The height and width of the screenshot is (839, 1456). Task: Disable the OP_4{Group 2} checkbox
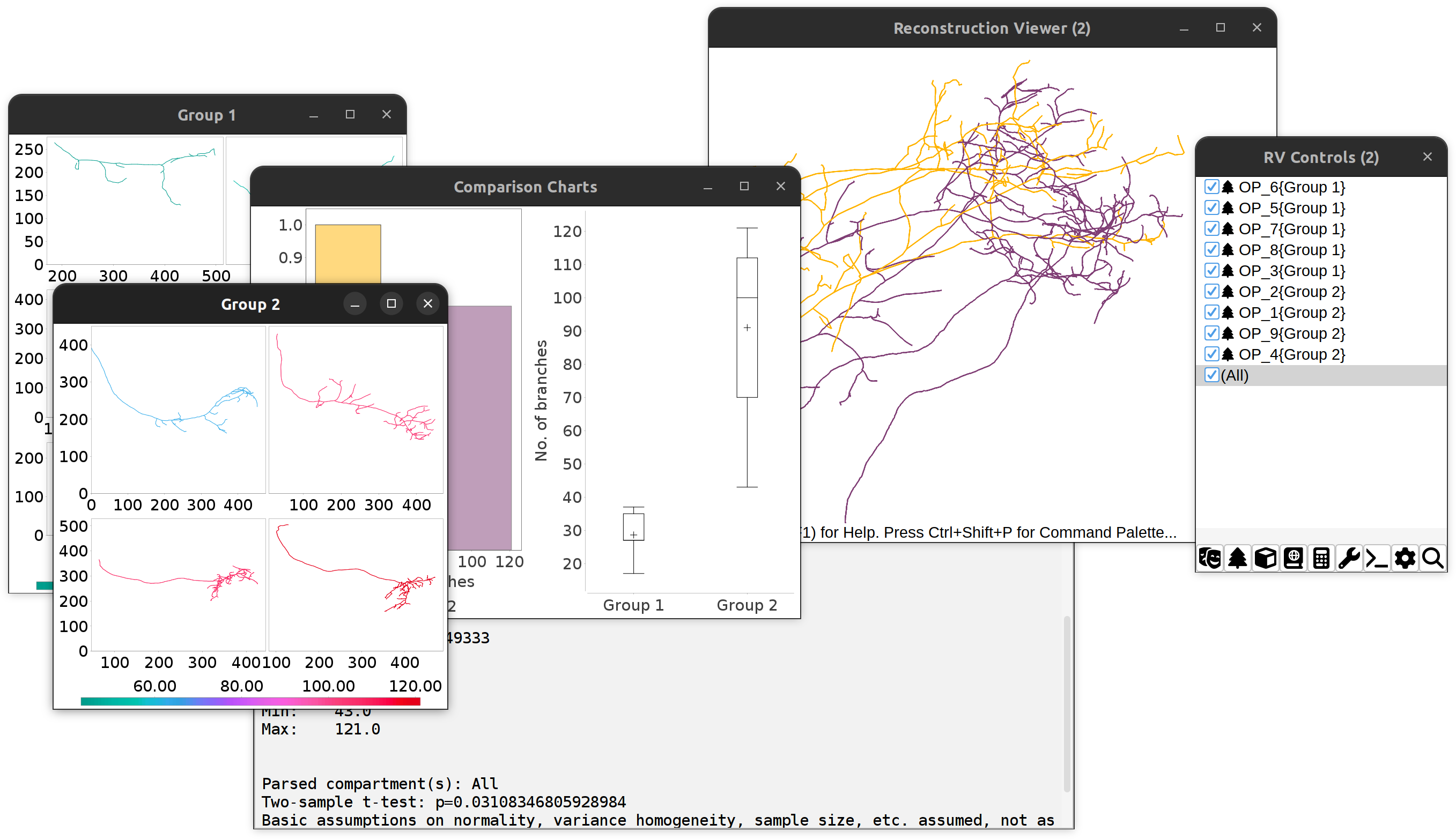(1211, 354)
